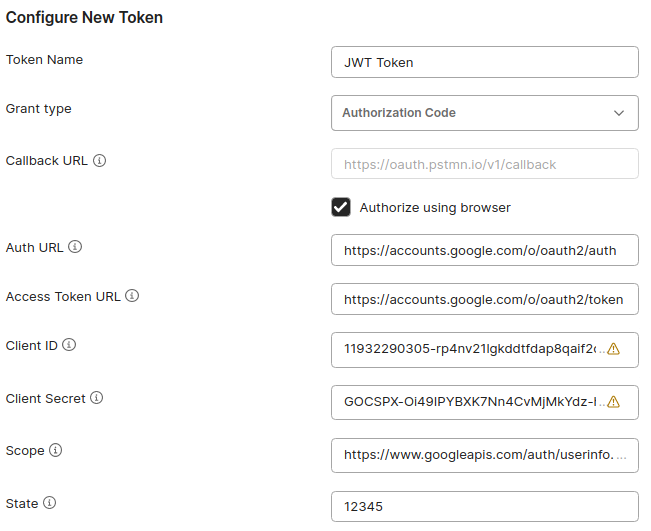
Task: Click the Client Secret info icon
Action: [96, 398]
